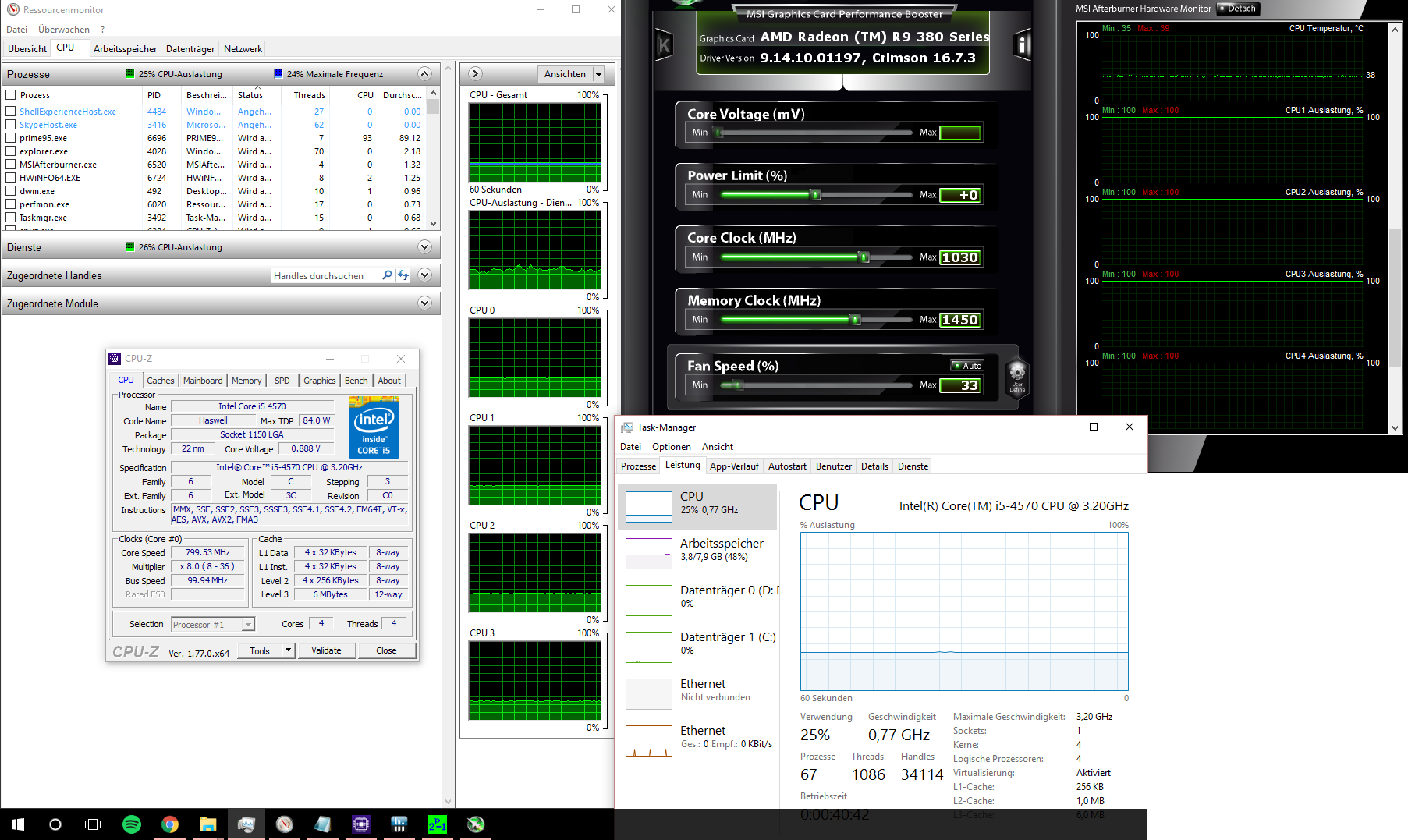Collapse the graphs pane with the arrow button
The image size is (1408, 840).
click(475, 74)
